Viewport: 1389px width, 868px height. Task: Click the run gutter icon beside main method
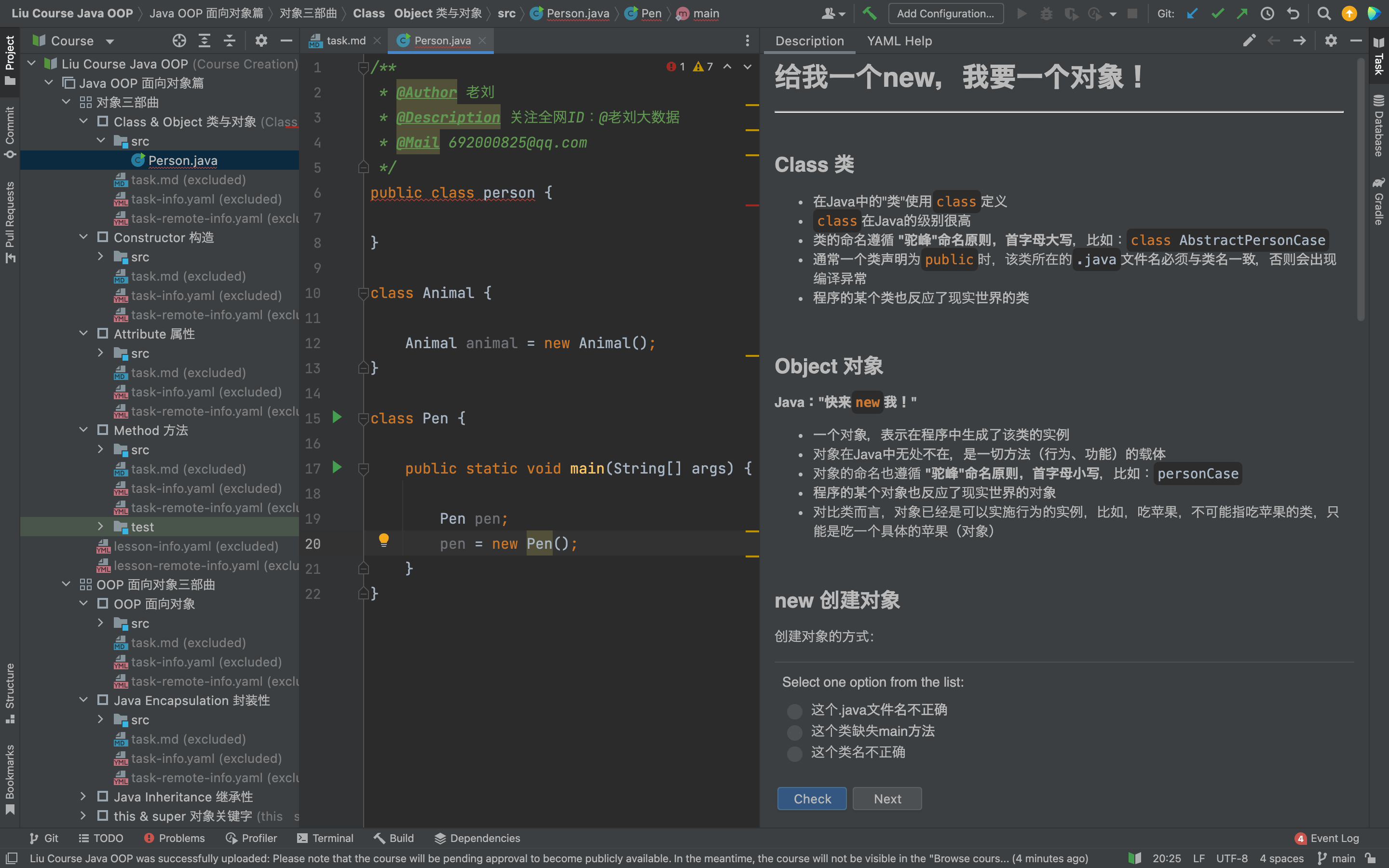(337, 468)
